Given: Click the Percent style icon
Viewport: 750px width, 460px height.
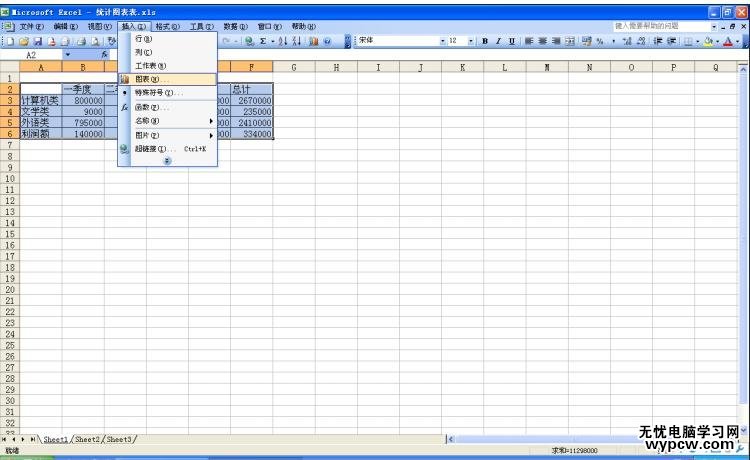Looking at the screenshot, I should [600, 41].
